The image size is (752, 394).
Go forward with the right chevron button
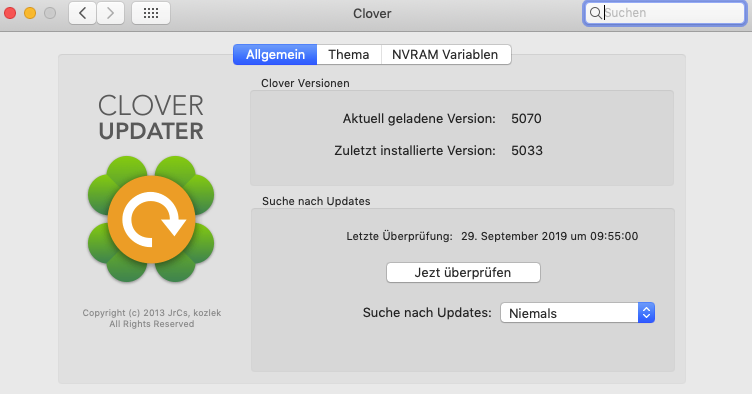point(111,13)
